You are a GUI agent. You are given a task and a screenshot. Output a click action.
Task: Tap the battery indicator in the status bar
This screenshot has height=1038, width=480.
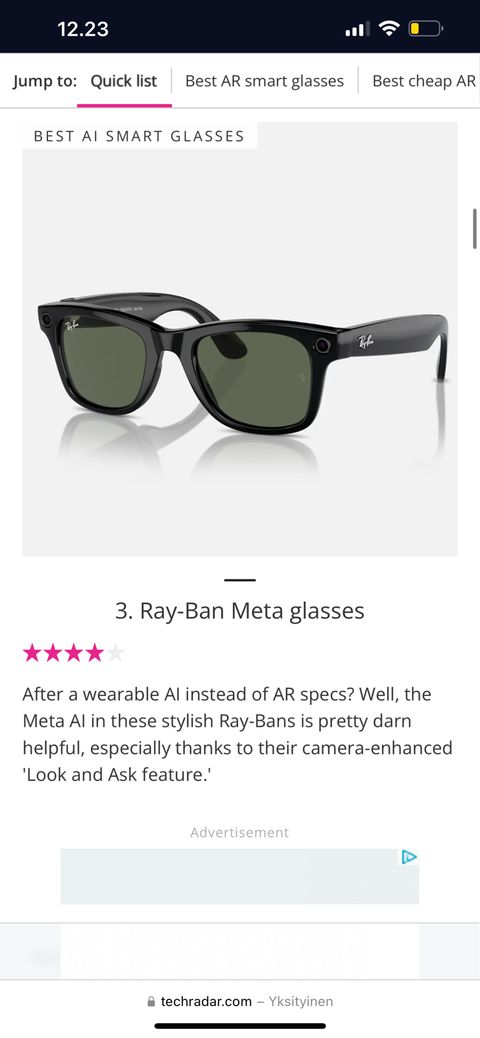[x=425, y=28]
